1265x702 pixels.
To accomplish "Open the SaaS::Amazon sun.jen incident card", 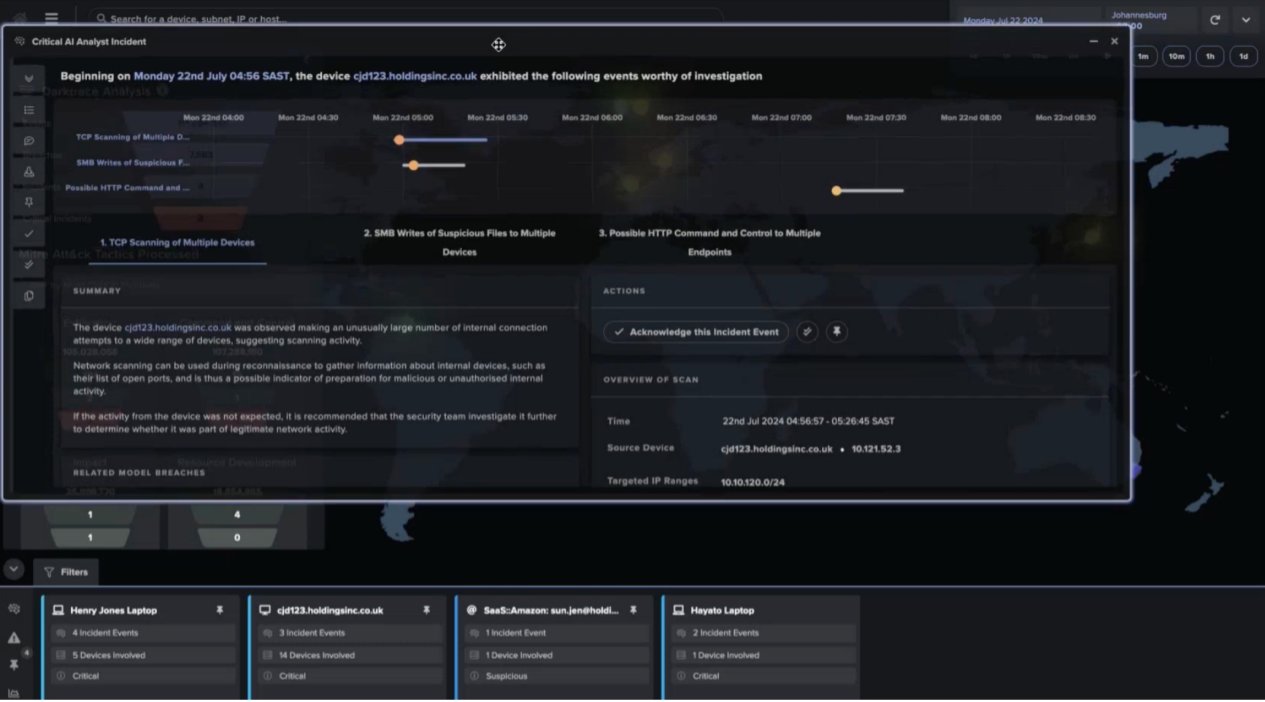I will pyautogui.click(x=551, y=610).
